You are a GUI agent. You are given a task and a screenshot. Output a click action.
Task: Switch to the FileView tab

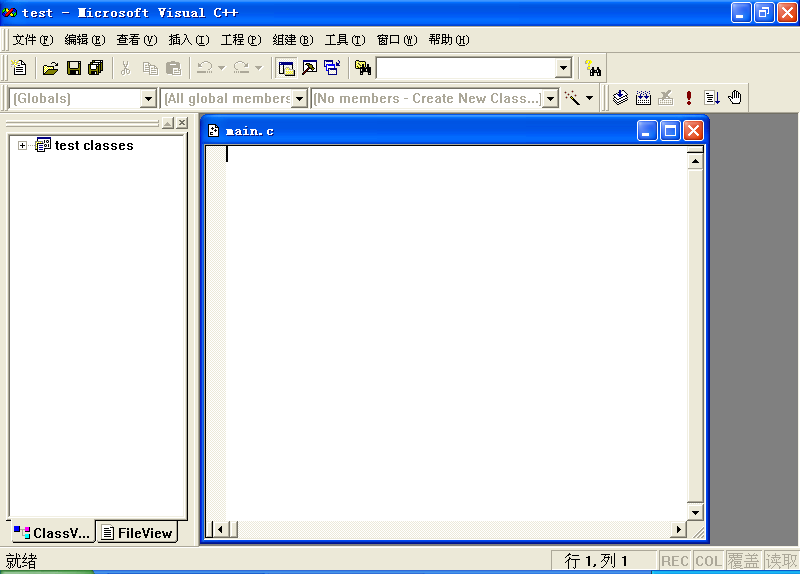[137, 533]
